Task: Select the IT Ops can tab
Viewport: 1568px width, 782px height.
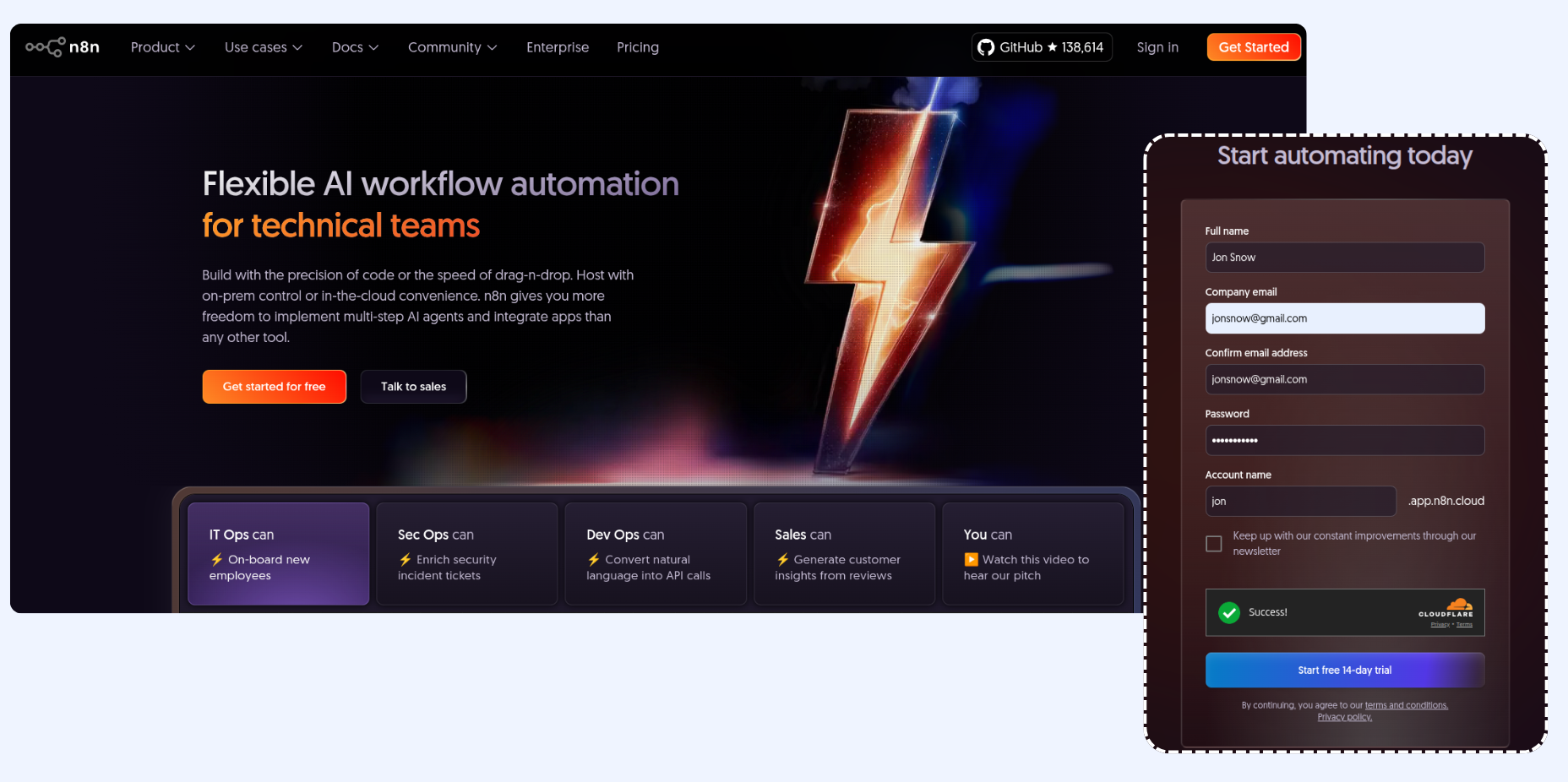Action: pyautogui.click(x=279, y=554)
